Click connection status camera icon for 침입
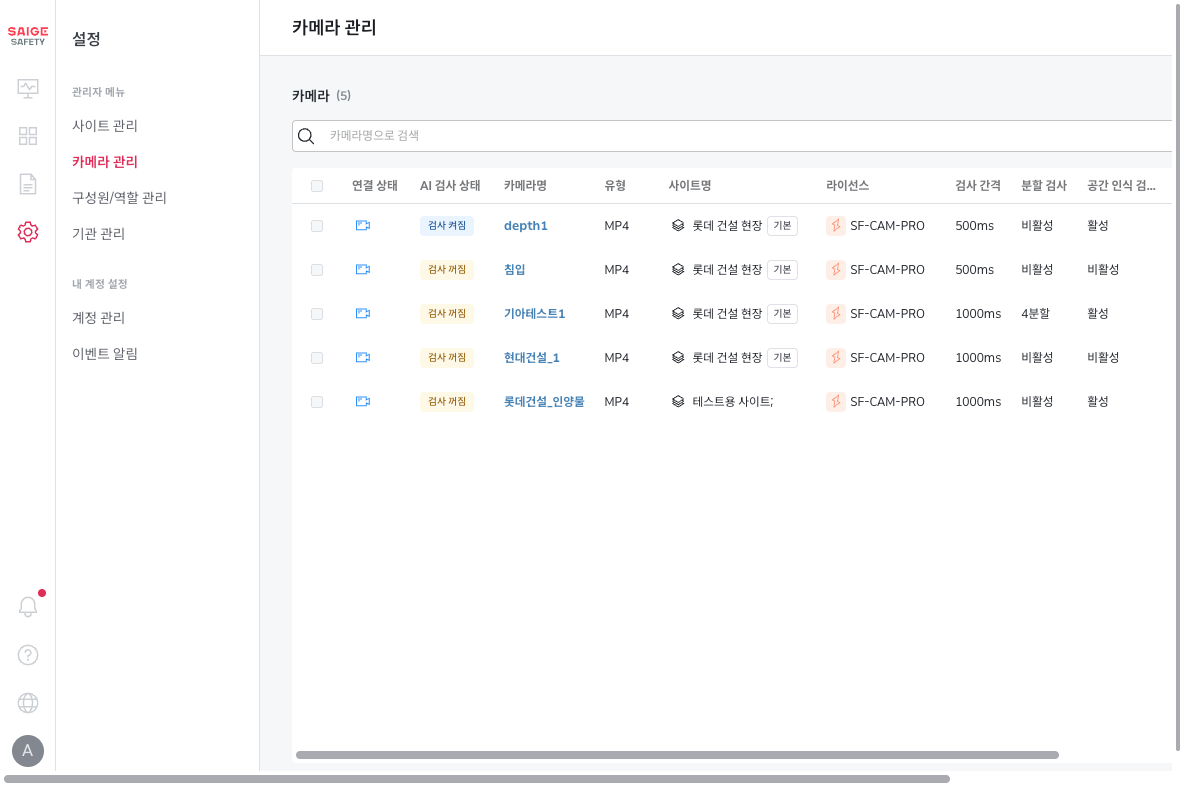Screen dimensions: 1184x787 click(x=362, y=269)
